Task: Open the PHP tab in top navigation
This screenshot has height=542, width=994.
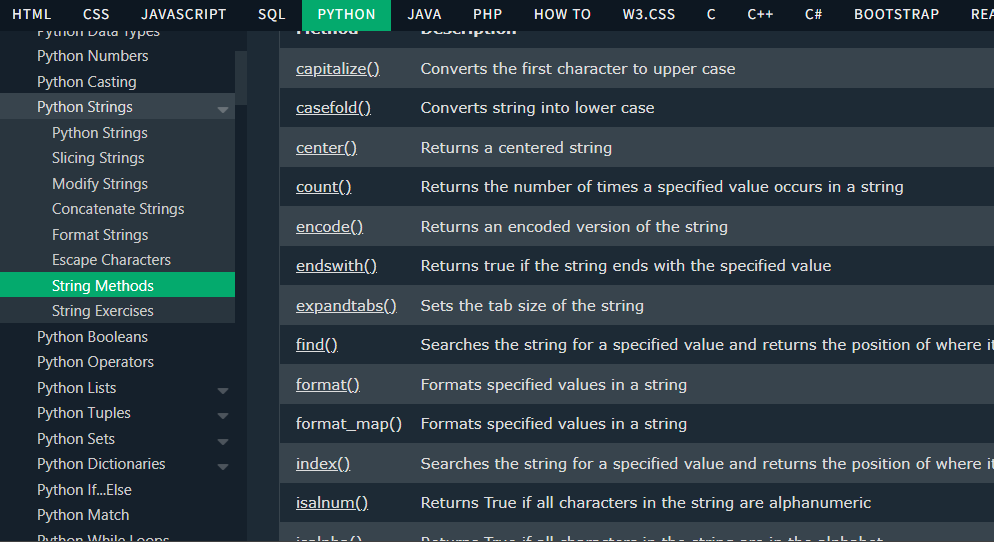Action: click(487, 15)
